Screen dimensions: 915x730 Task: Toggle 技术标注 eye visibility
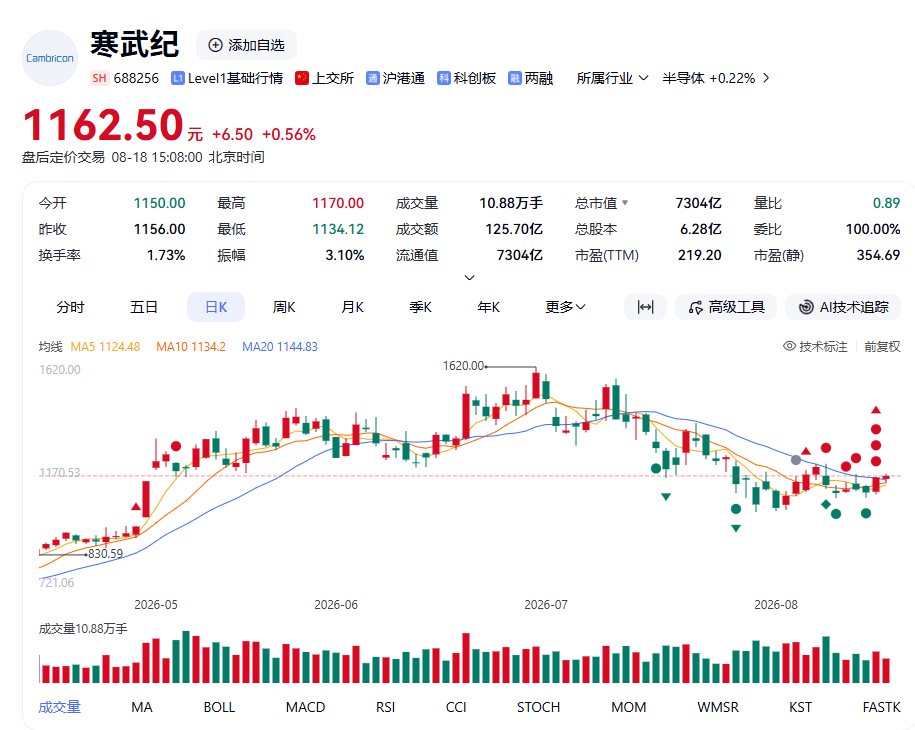click(815, 347)
